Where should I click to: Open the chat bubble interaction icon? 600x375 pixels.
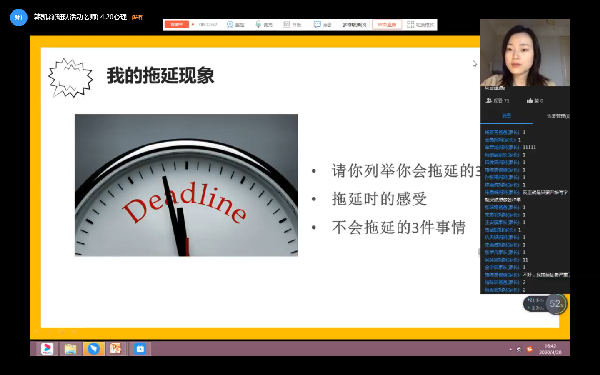pyautogui.click(x=317, y=24)
